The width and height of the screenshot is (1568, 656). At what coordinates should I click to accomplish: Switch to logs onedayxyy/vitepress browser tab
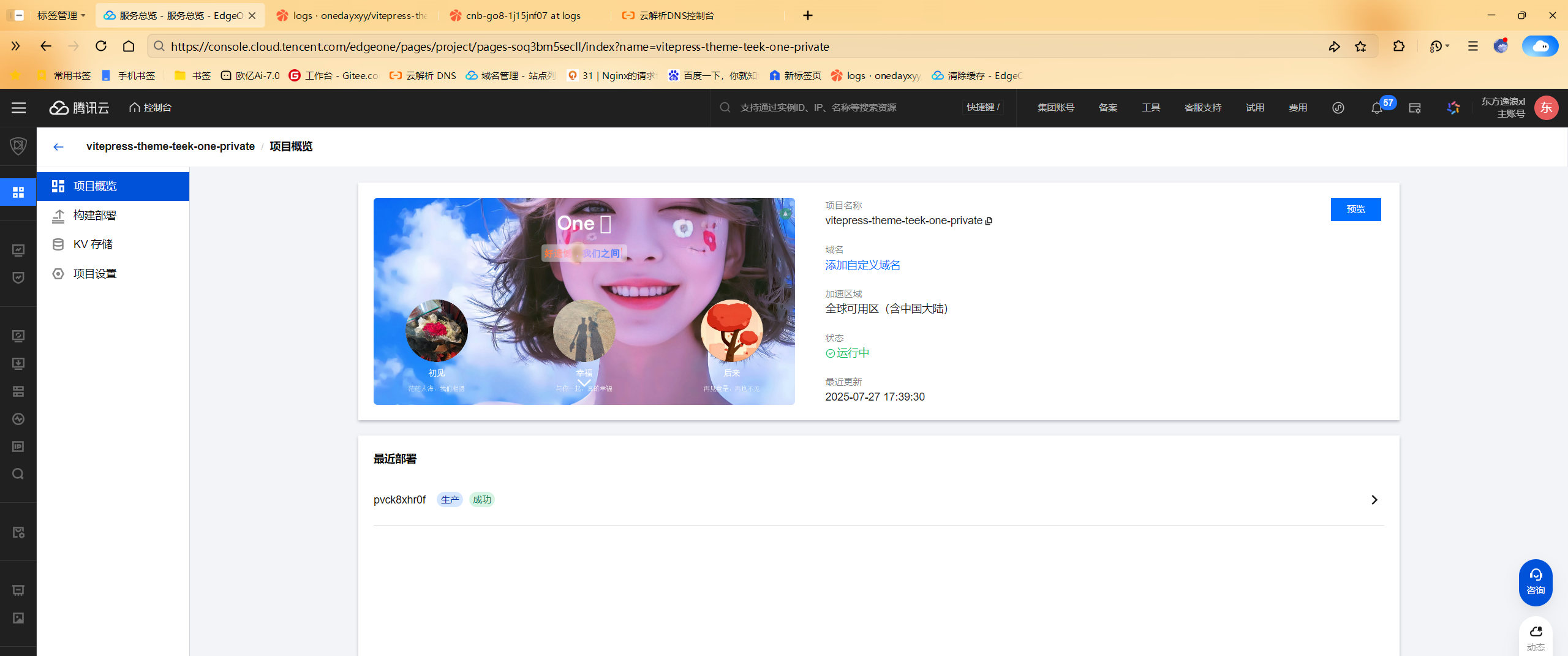click(x=352, y=15)
